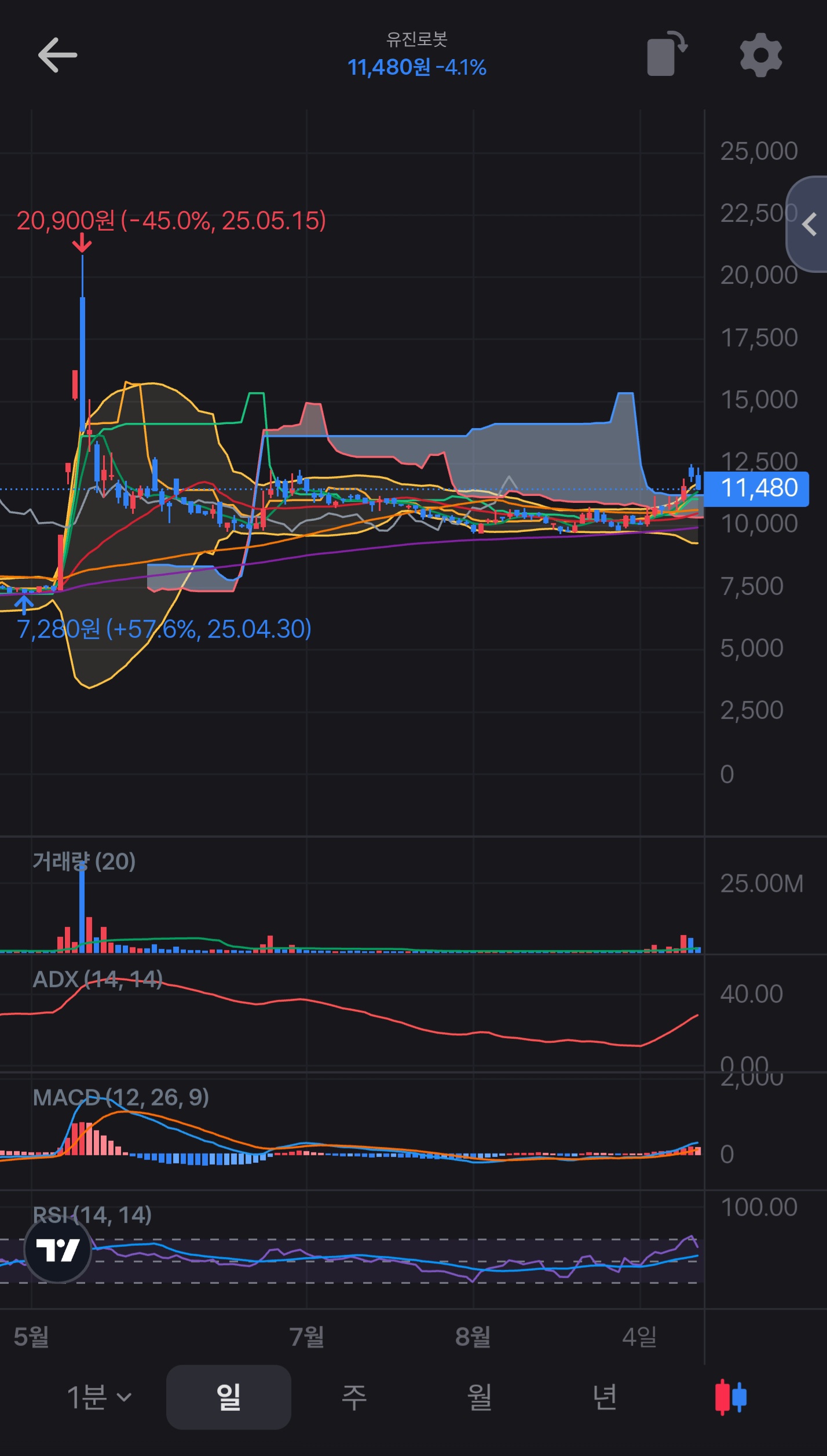827x1456 pixels.
Task: Tap the 7,500 price axis label
Action: [x=752, y=586]
